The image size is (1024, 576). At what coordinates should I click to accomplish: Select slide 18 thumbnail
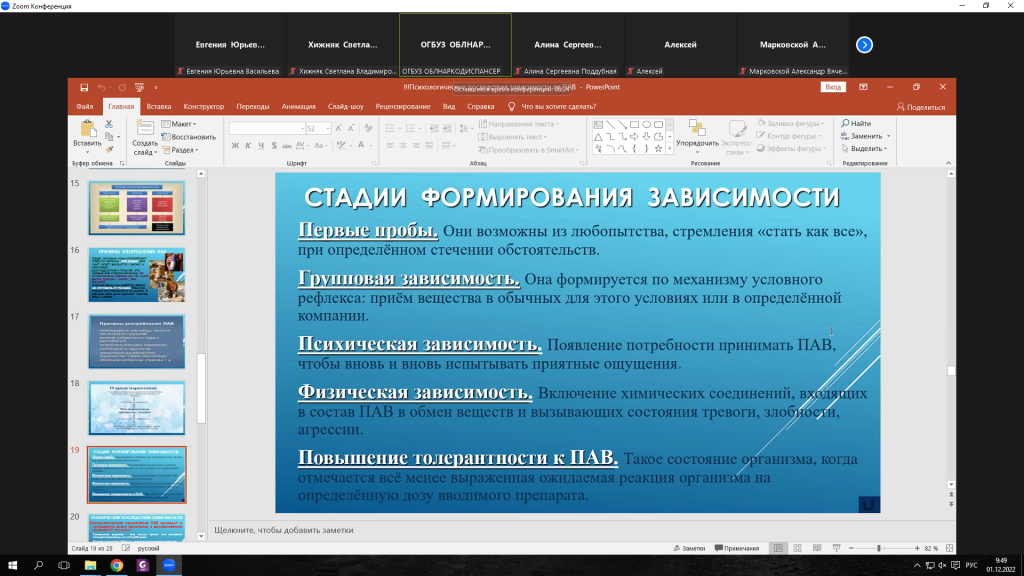[136, 408]
